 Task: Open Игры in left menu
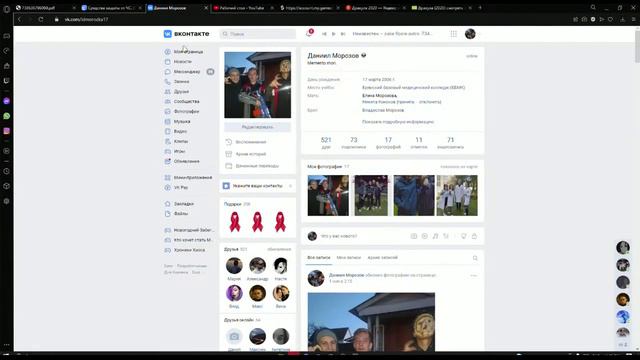click(180, 151)
